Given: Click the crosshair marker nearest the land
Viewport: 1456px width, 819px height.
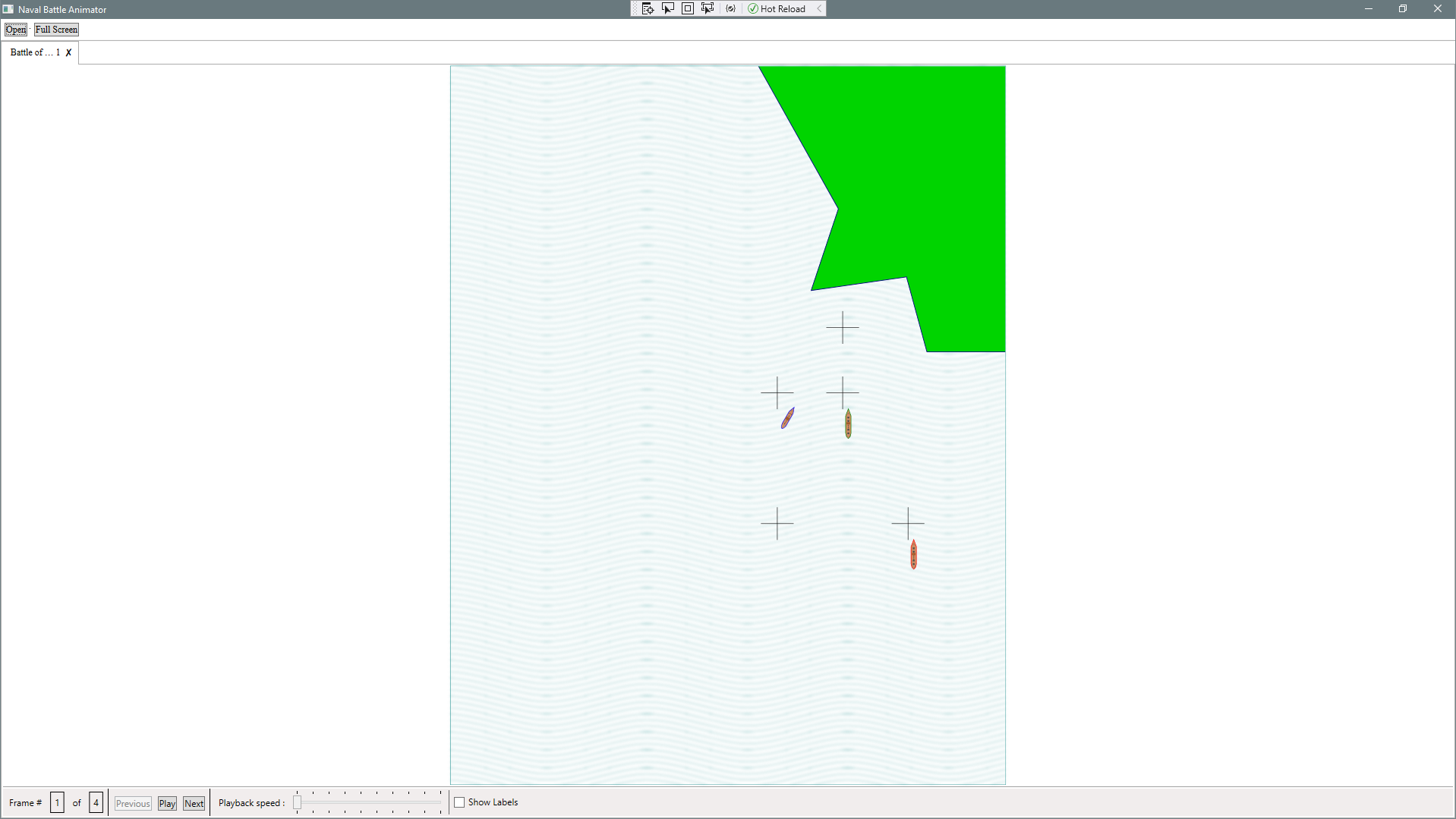Looking at the screenshot, I should point(843,327).
